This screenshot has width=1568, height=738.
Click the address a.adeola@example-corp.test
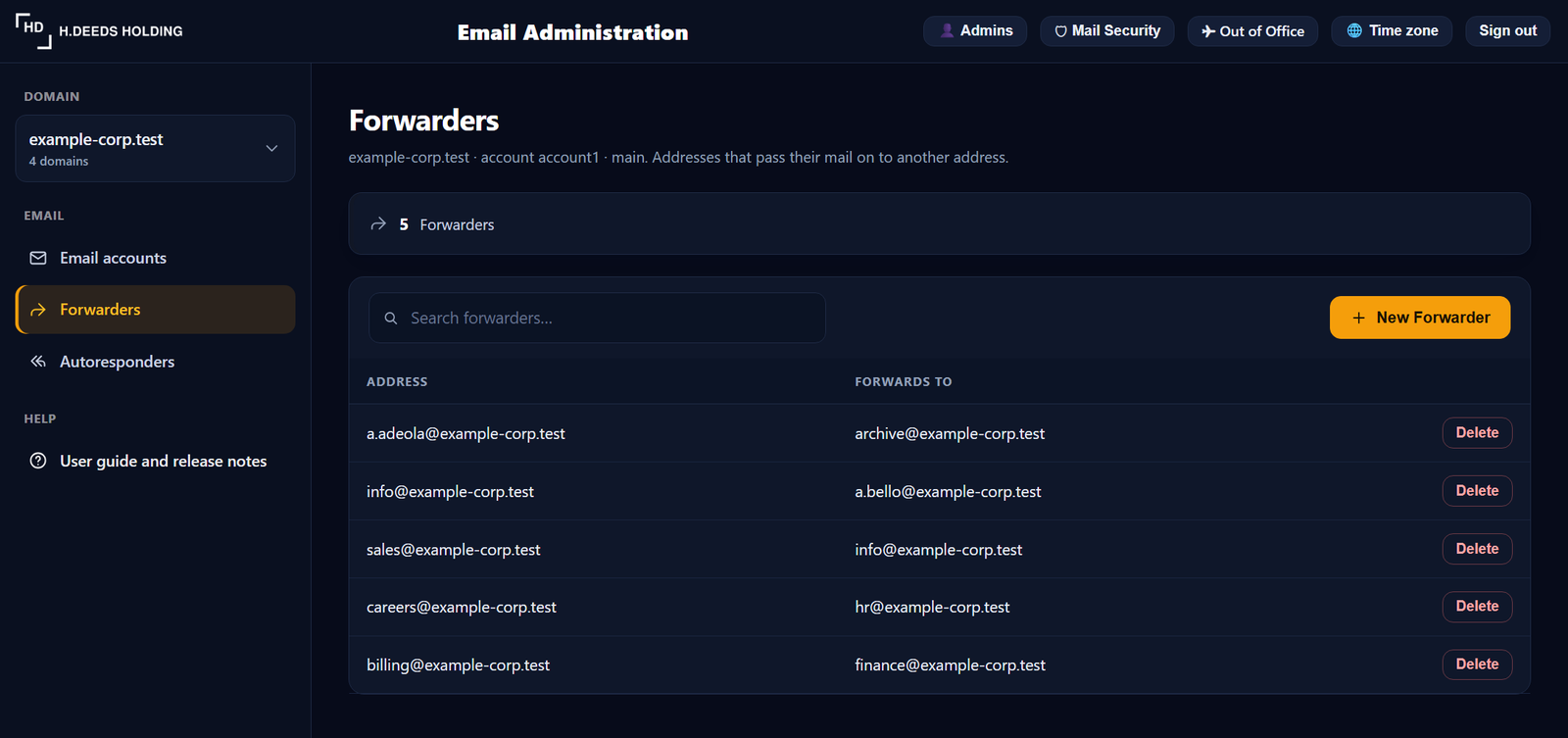[x=465, y=433]
